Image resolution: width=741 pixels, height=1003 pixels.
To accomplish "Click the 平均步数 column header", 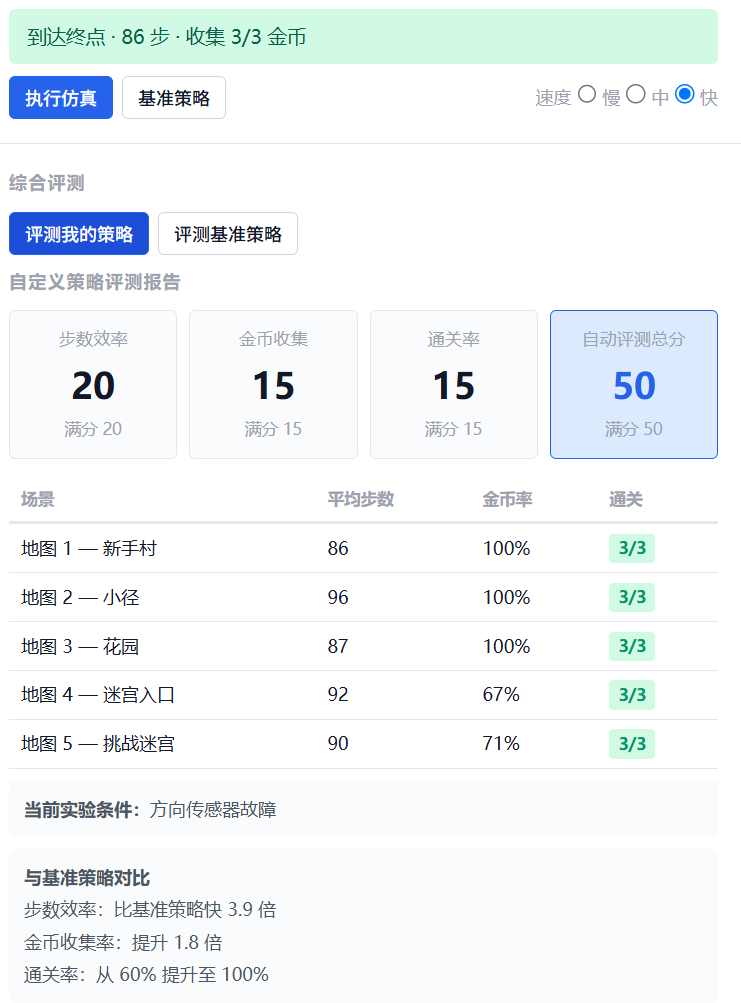I will [x=361, y=499].
